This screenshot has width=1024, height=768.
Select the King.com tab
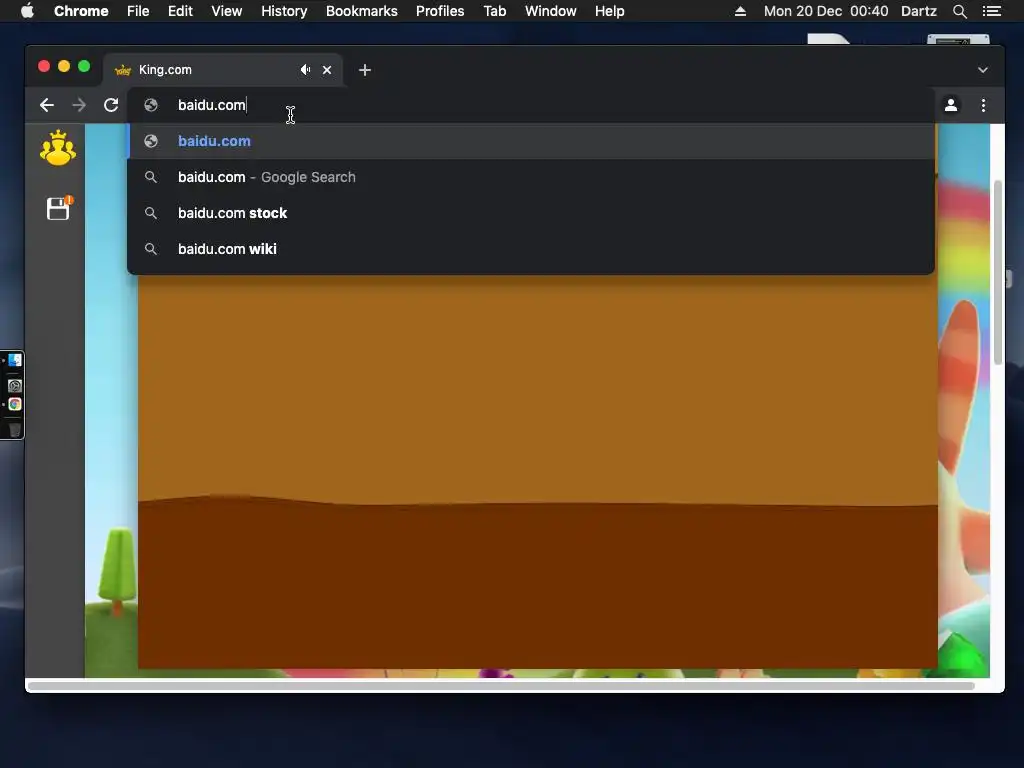tap(222, 70)
